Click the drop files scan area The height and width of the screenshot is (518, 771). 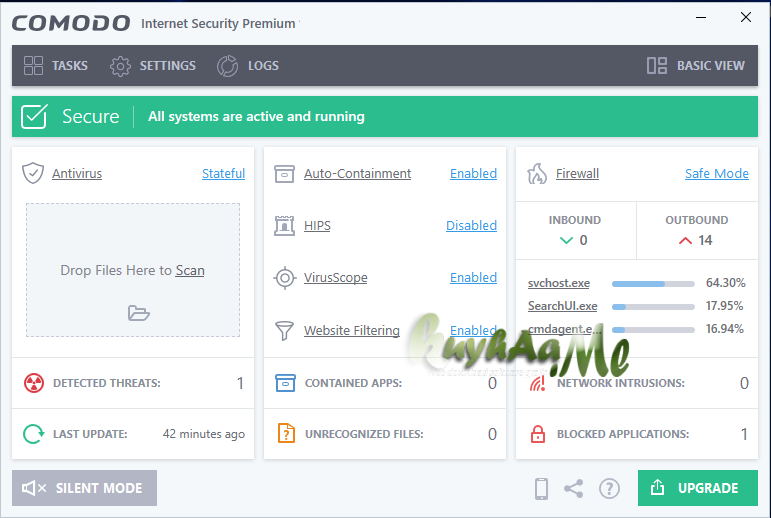click(133, 270)
